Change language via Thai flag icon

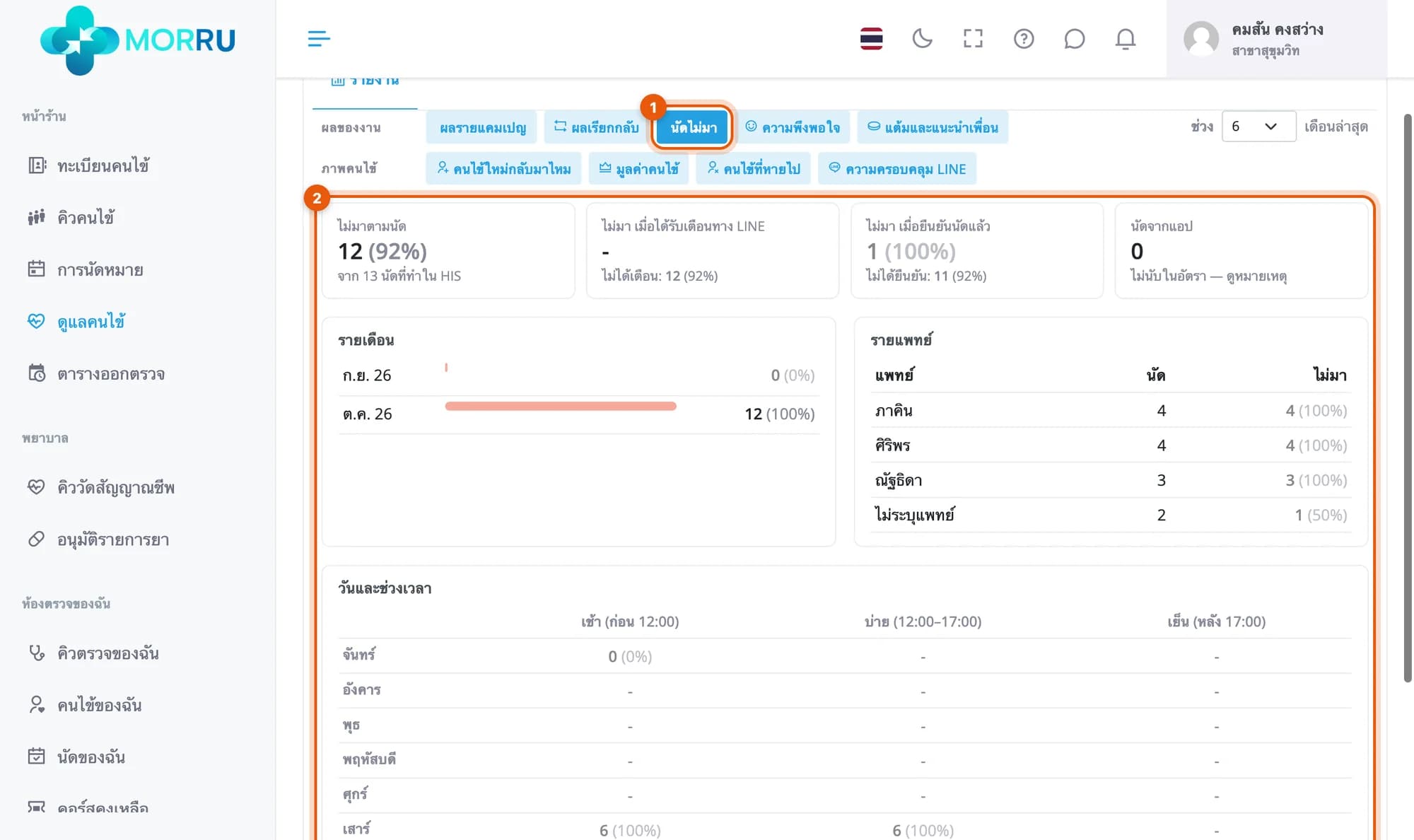point(871,38)
